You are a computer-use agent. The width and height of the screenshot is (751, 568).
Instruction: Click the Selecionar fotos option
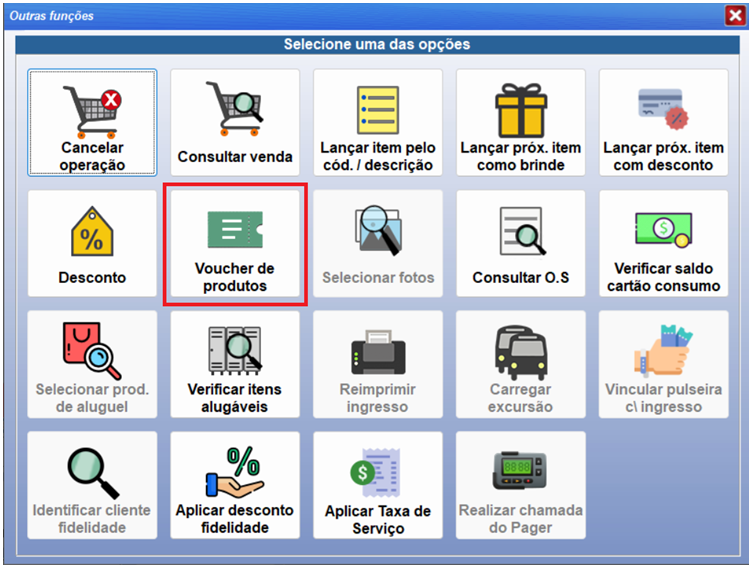pyautogui.click(x=377, y=243)
